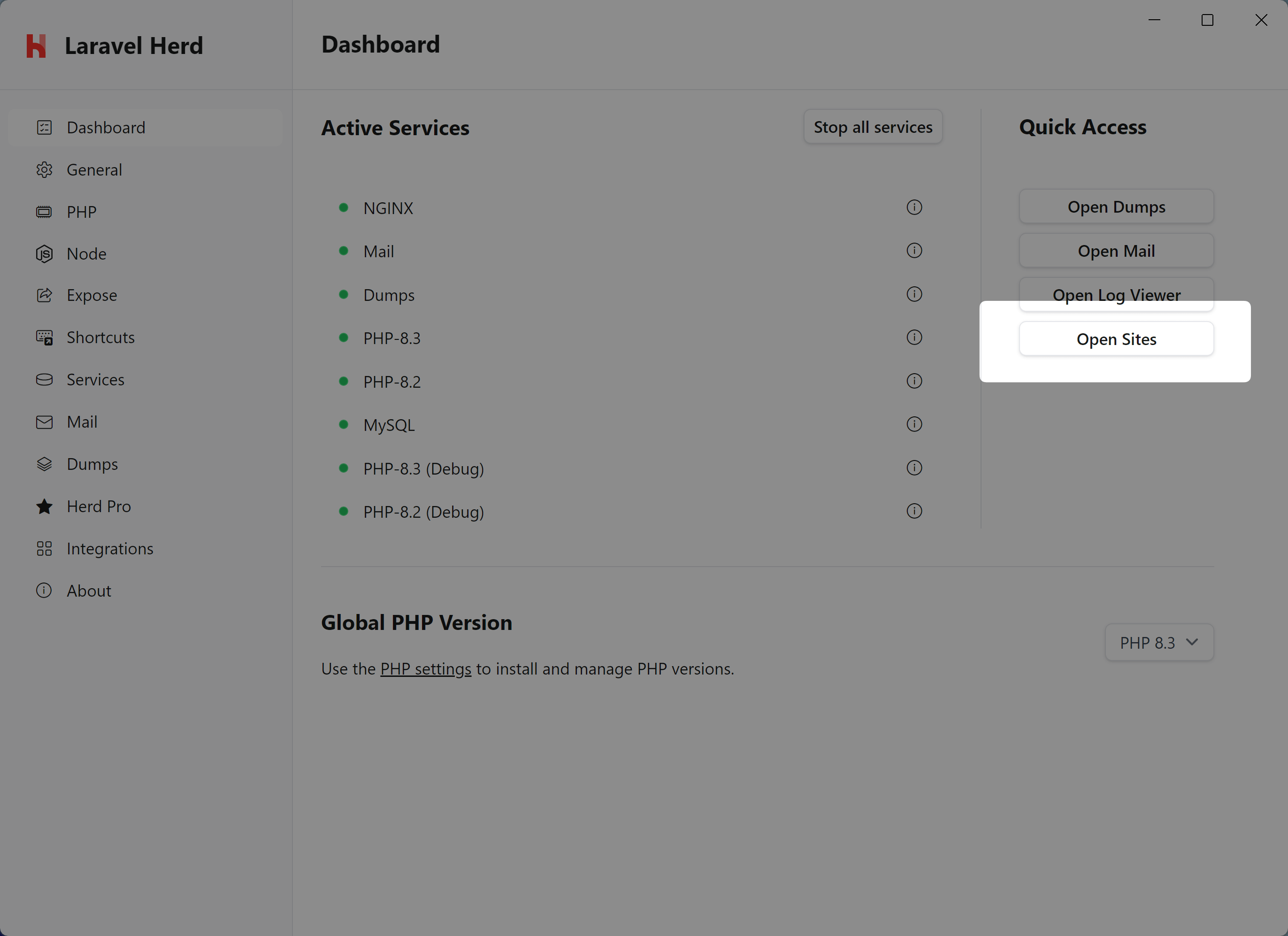Go to the Services menu item

95,379
